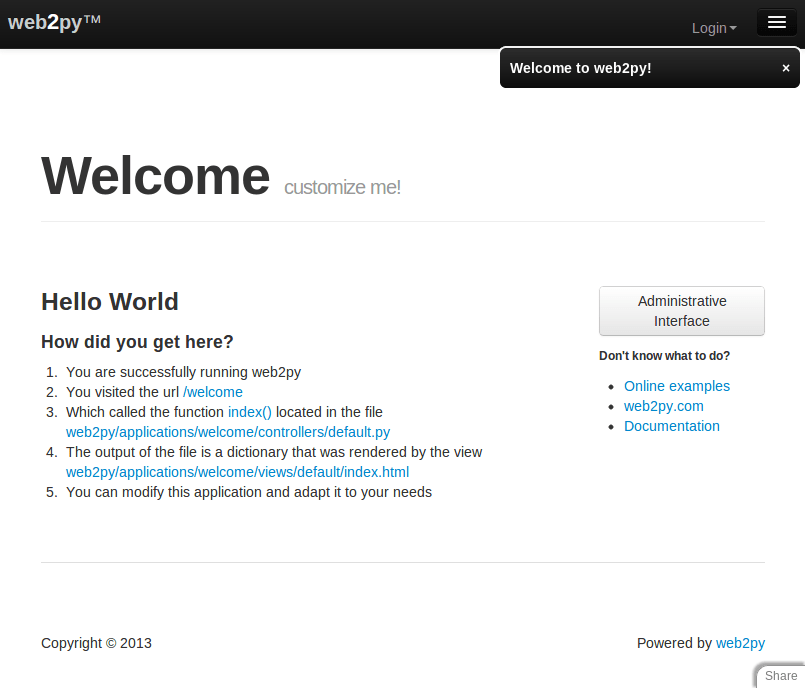Follow the /welcome URL link

[x=213, y=392]
